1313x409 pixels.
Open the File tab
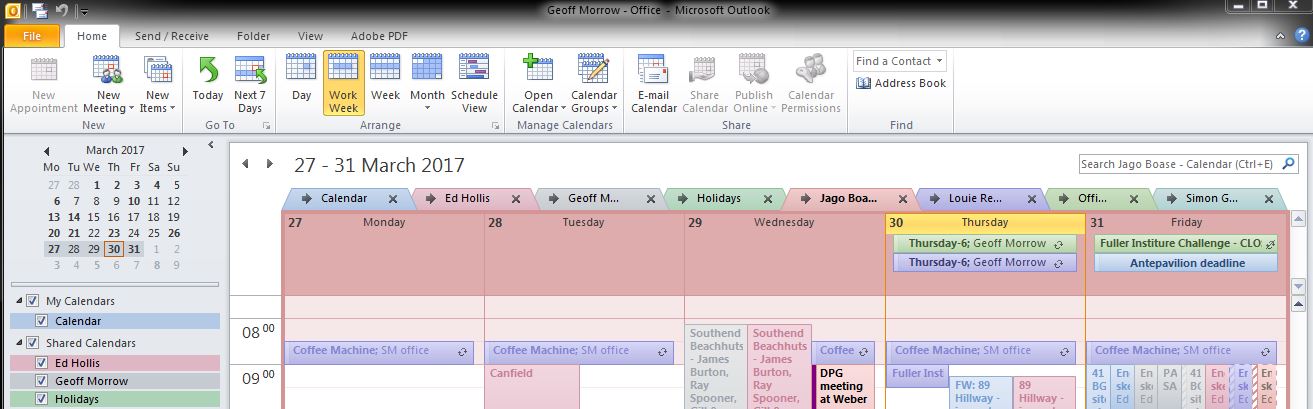pos(31,36)
